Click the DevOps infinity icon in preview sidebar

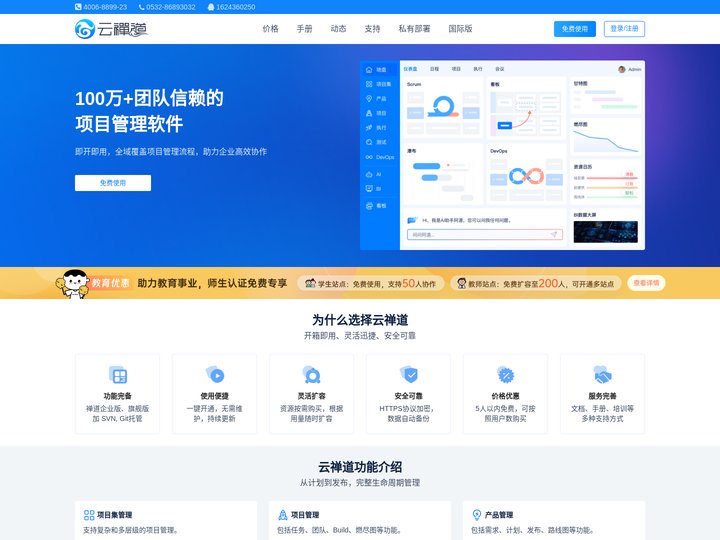coord(369,157)
